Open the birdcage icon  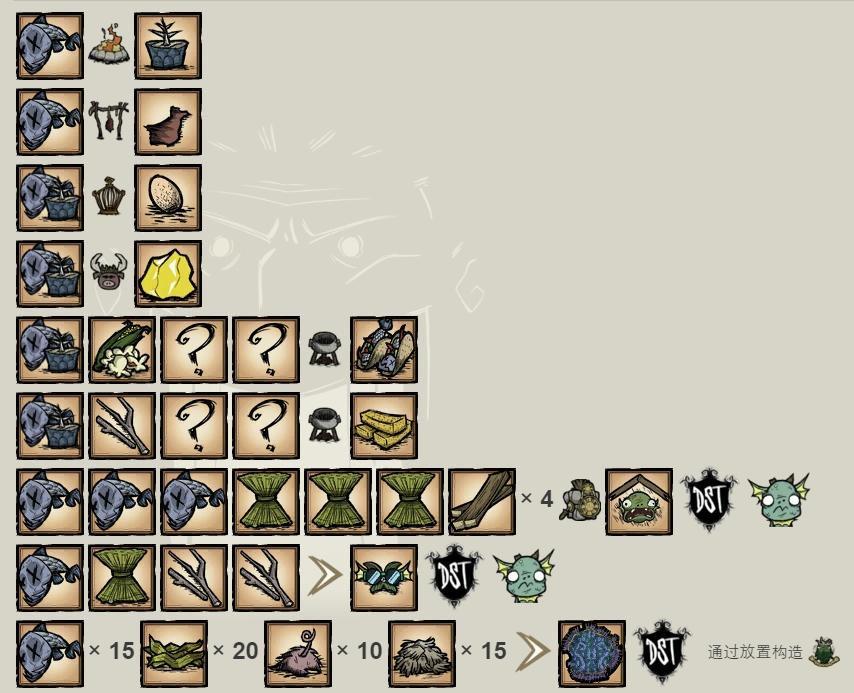108,196
